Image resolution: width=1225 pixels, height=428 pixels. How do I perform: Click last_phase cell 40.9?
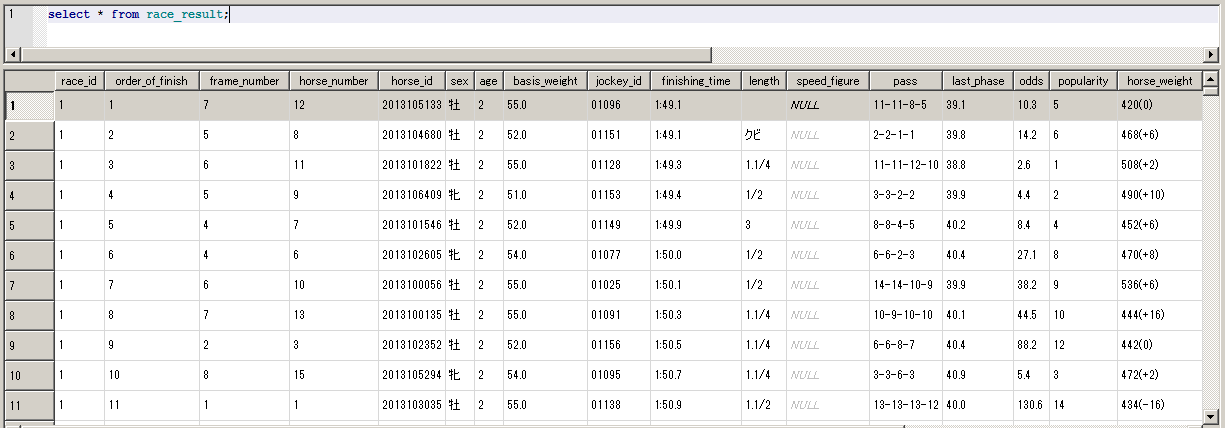(978, 375)
